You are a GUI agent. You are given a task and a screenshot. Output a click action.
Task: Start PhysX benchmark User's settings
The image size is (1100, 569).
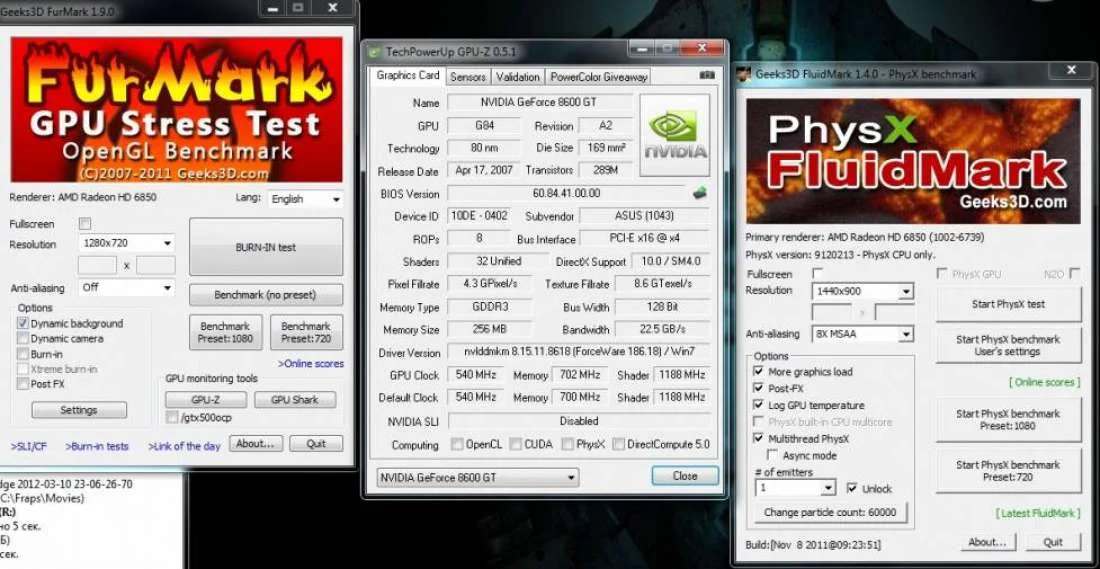1008,345
